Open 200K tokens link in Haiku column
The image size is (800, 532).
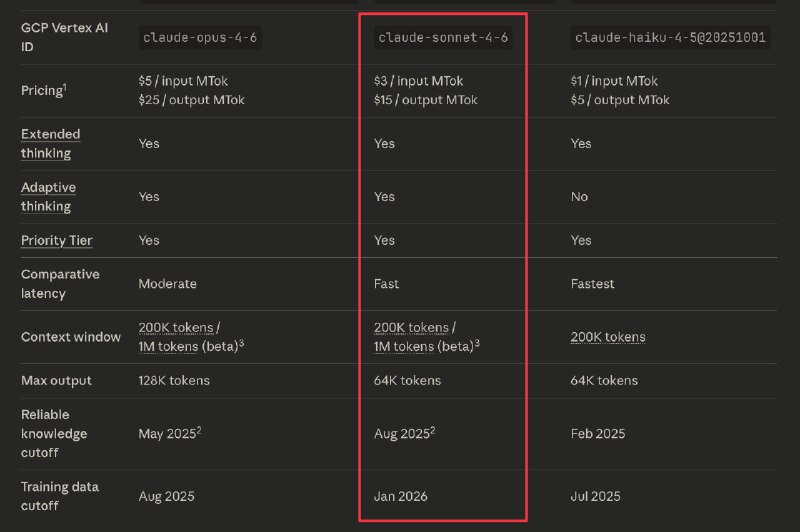[608, 337]
